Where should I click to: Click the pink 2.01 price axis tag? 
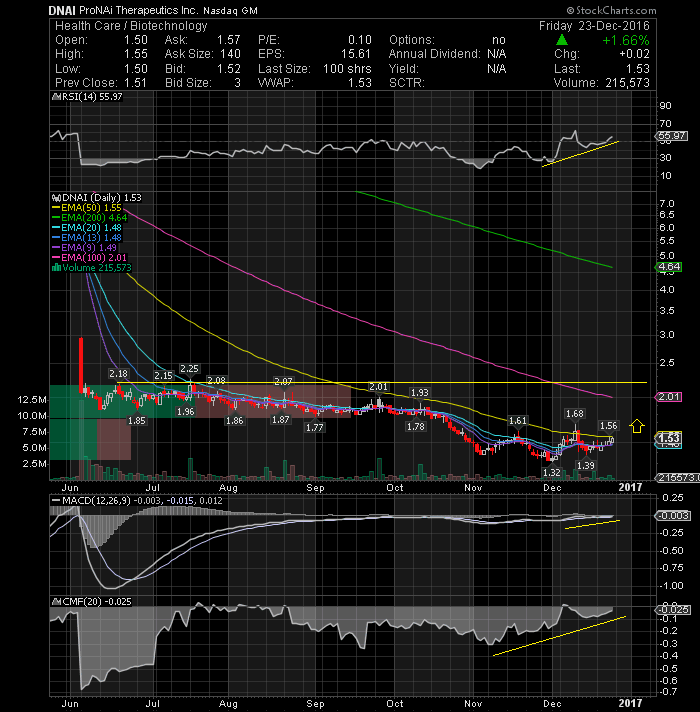coord(669,397)
